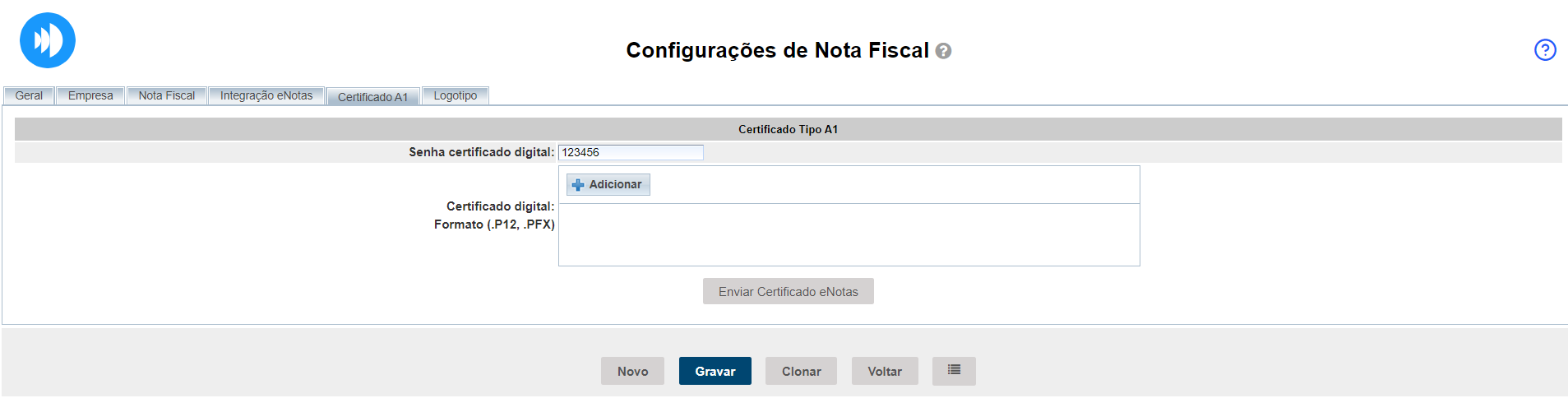
Task: Open the Logotipo tab
Action: click(456, 96)
